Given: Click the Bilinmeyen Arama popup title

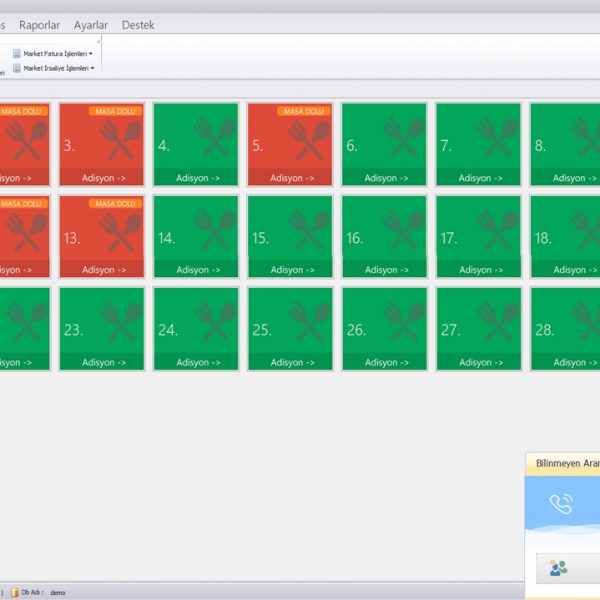Looking at the screenshot, I should [x=568, y=463].
